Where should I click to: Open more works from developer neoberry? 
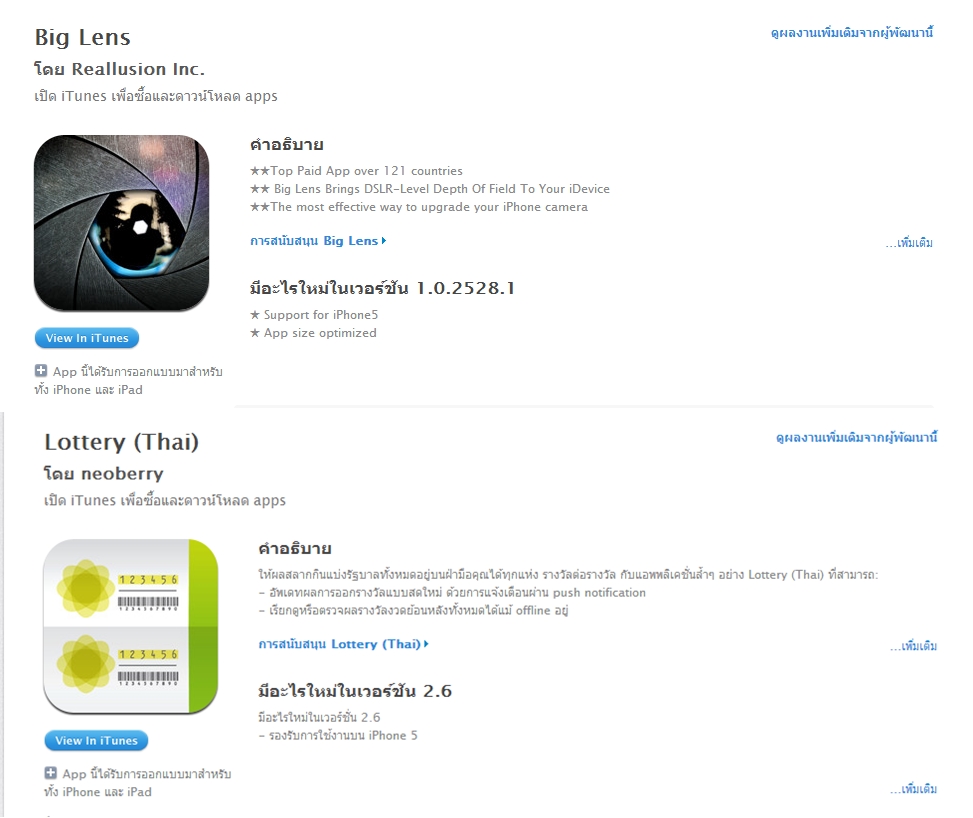click(856, 438)
